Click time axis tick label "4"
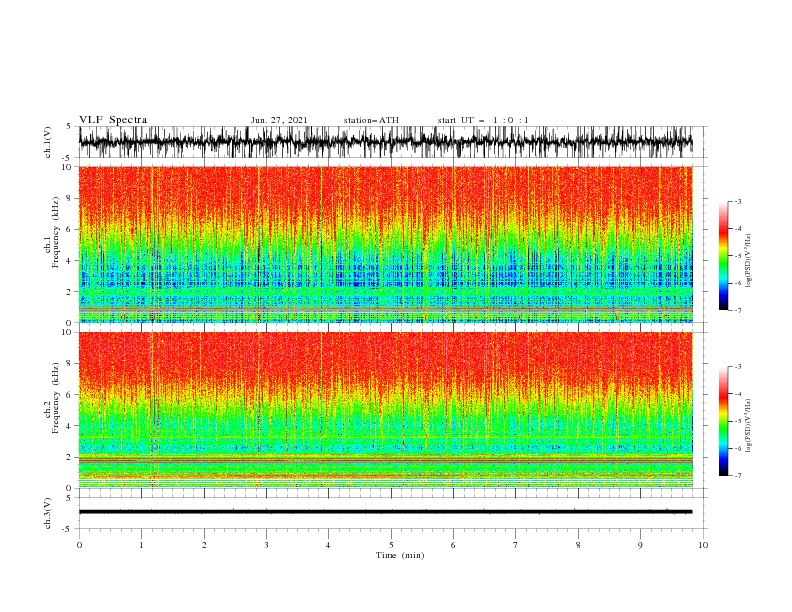792x612 pixels. [x=328, y=545]
